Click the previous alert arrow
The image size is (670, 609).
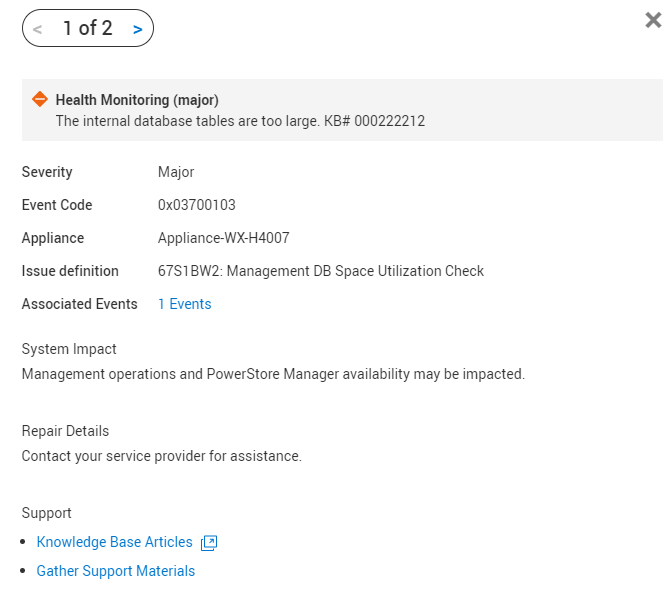[38, 29]
